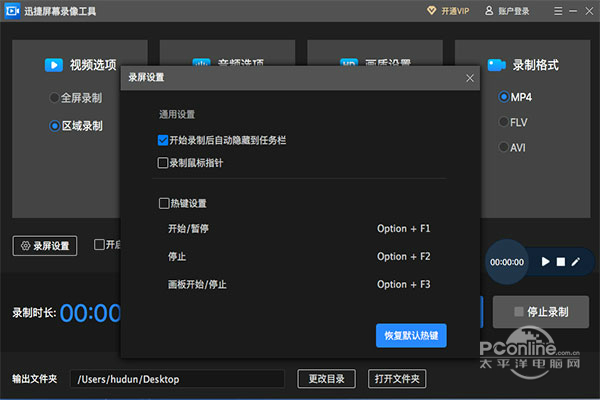Click the 录制格式 camera icon

(497, 65)
